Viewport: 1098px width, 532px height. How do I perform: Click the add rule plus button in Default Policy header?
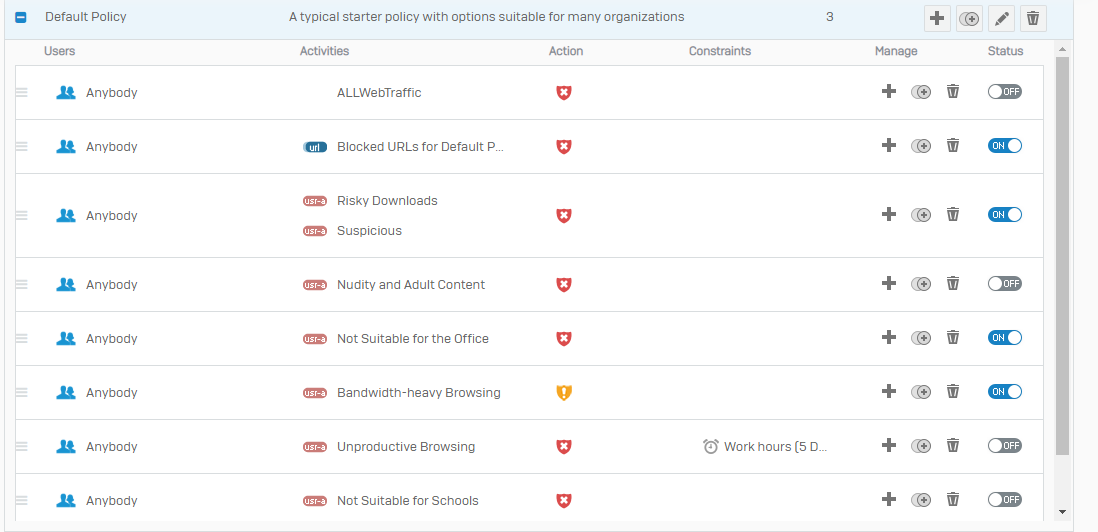tap(937, 18)
